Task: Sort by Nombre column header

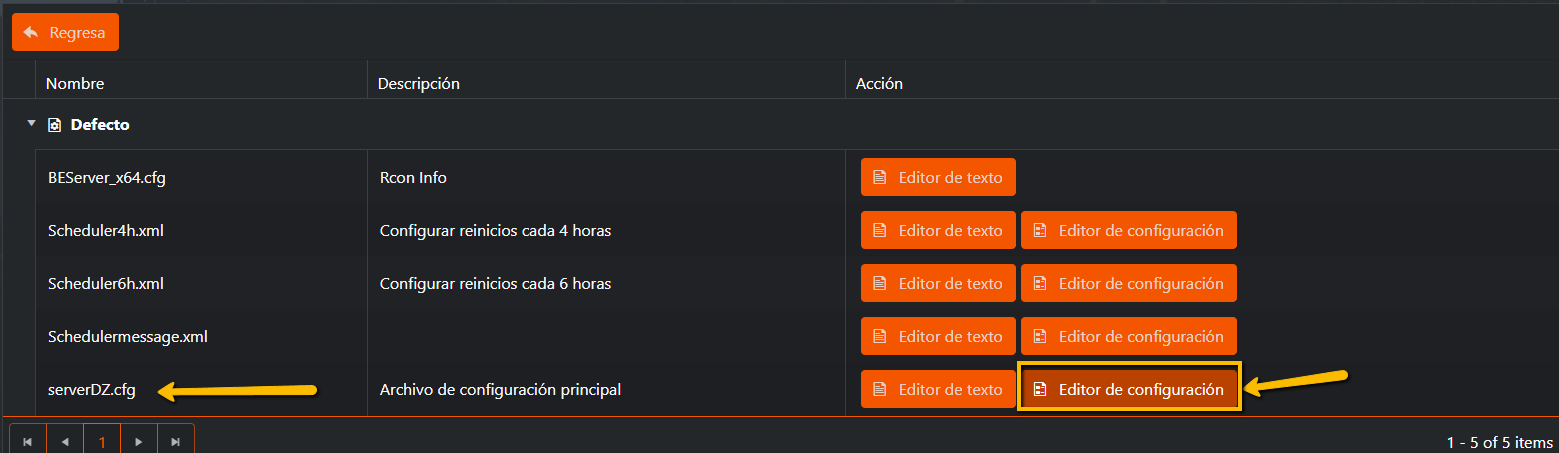Action: tap(75, 84)
